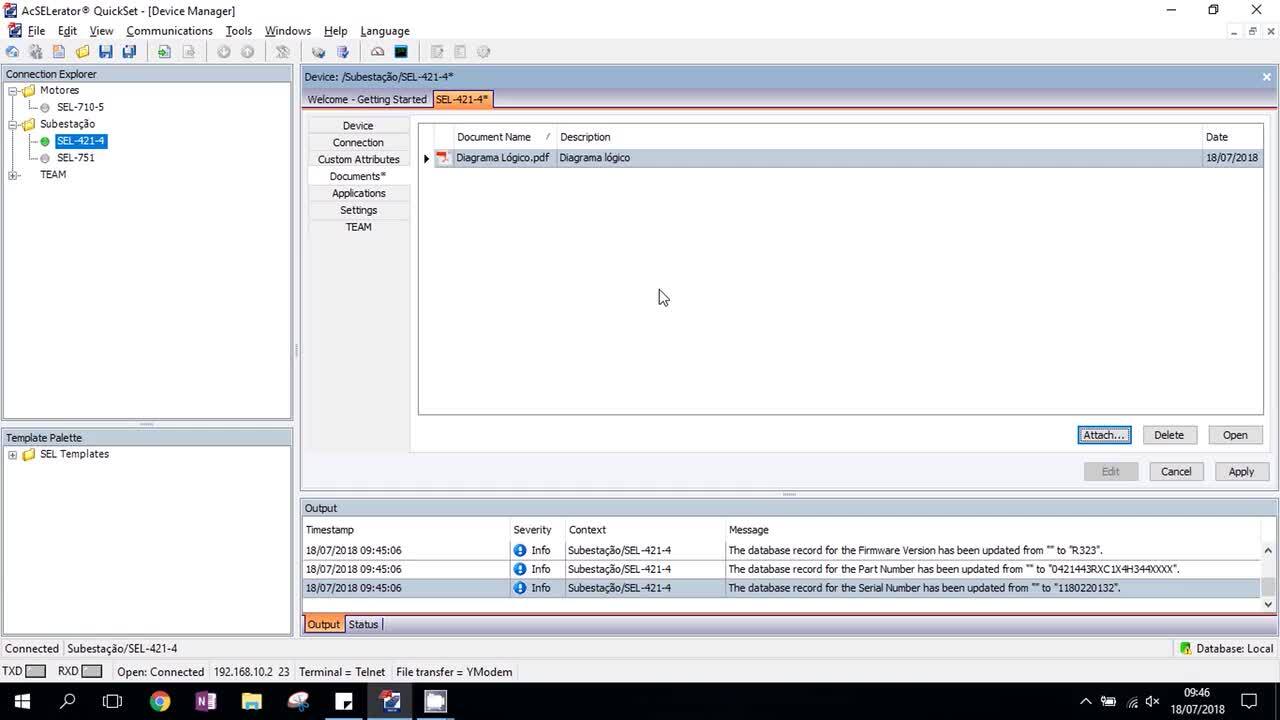
Task: Click the single-disk Save toolbar icon
Action: coord(105,52)
